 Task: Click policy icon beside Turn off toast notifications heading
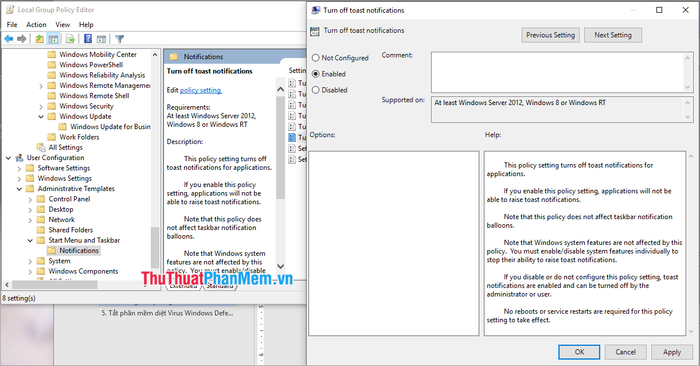click(x=315, y=31)
